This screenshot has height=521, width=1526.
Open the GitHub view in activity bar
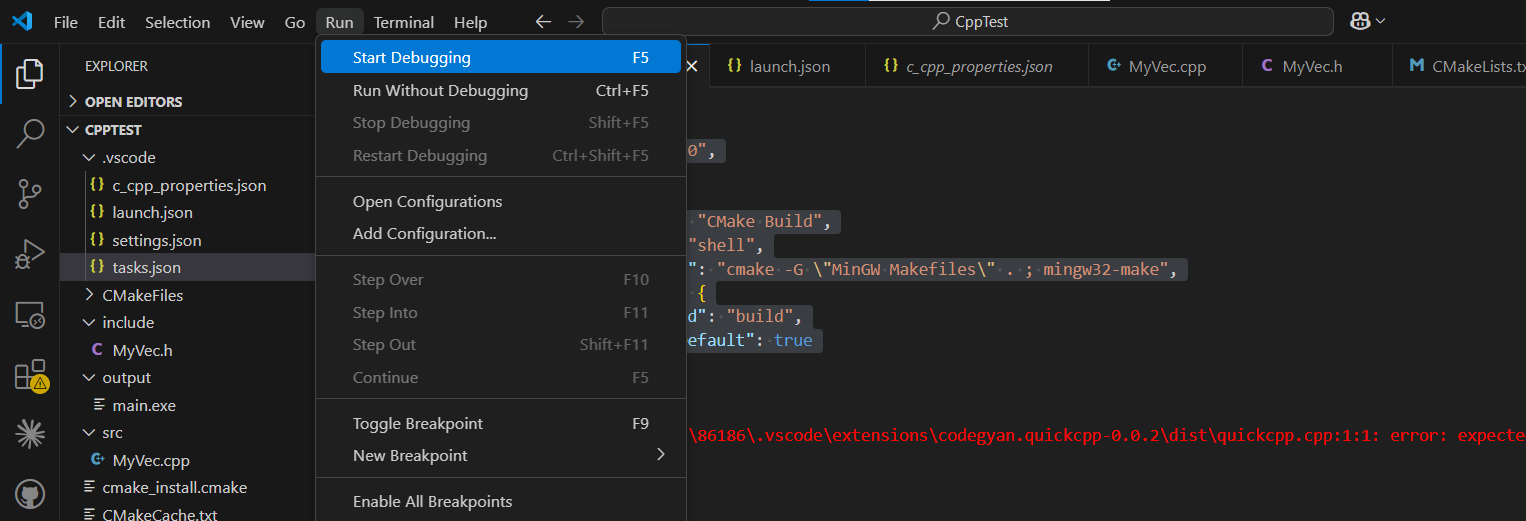coord(30,493)
